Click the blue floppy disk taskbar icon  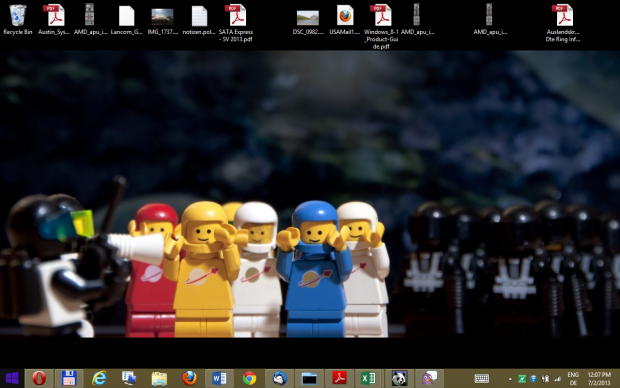pos(69,379)
